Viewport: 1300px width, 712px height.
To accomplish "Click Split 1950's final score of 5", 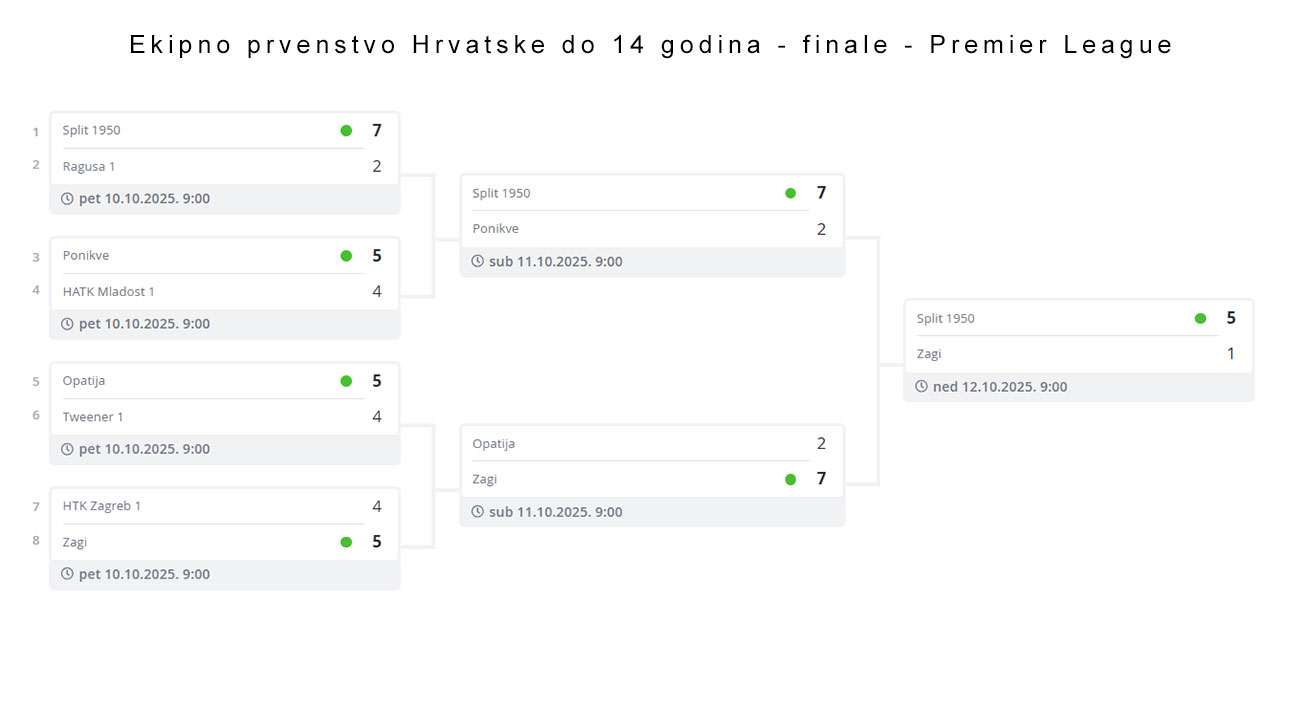I will [x=1231, y=318].
